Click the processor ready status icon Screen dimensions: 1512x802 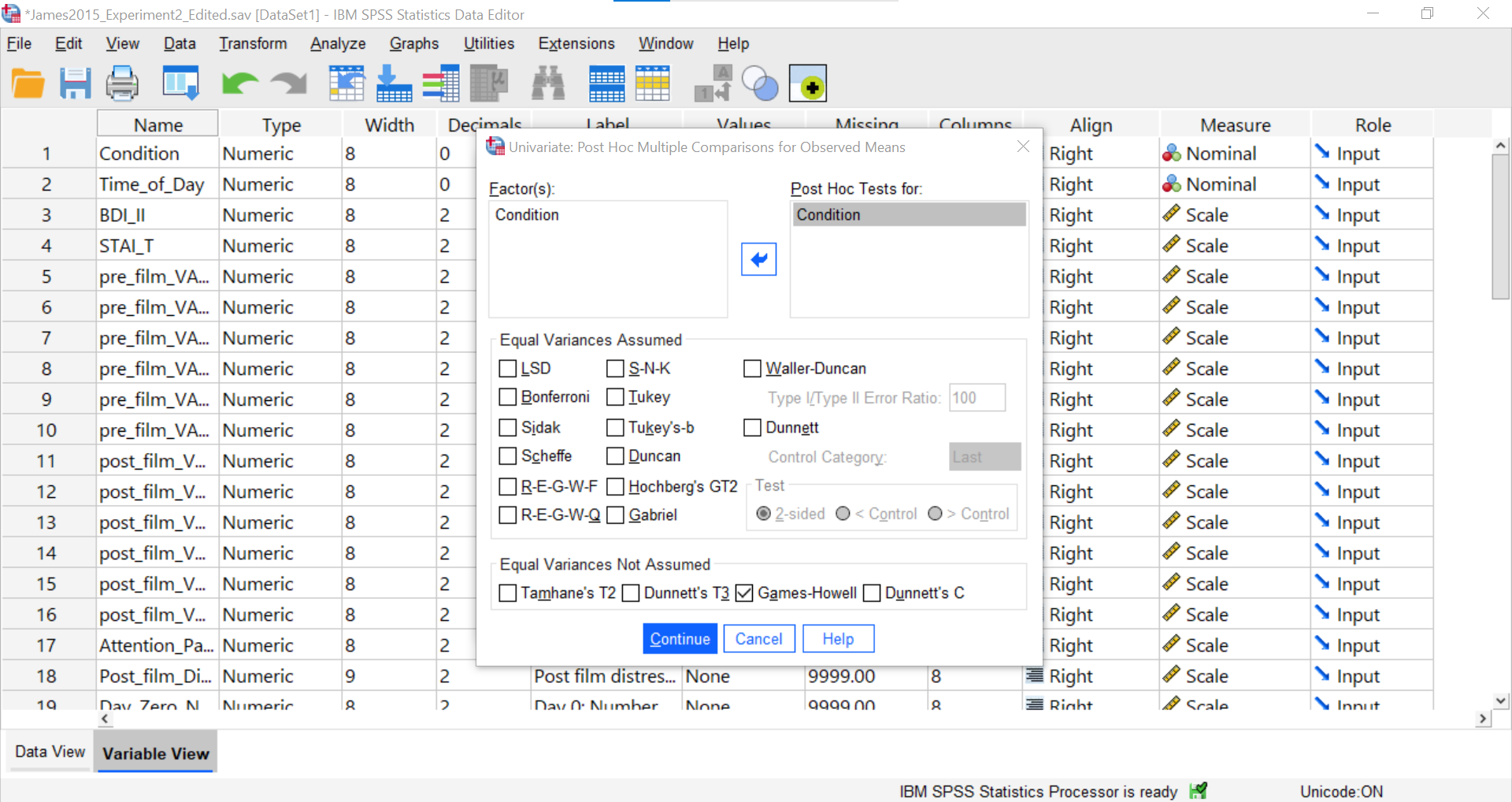1199,791
